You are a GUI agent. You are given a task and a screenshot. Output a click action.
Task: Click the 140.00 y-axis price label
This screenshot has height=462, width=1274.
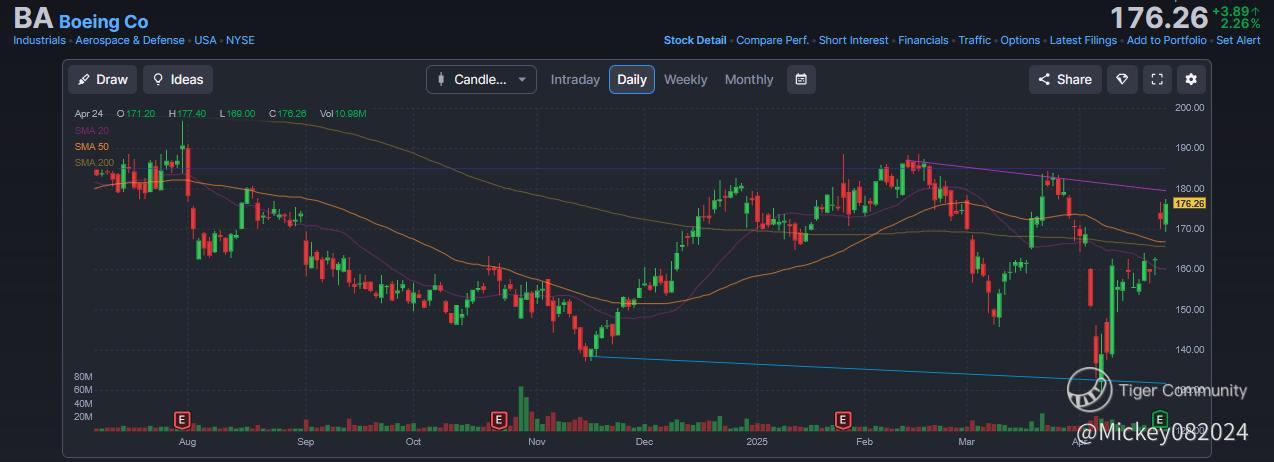[x=1190, y=349]
